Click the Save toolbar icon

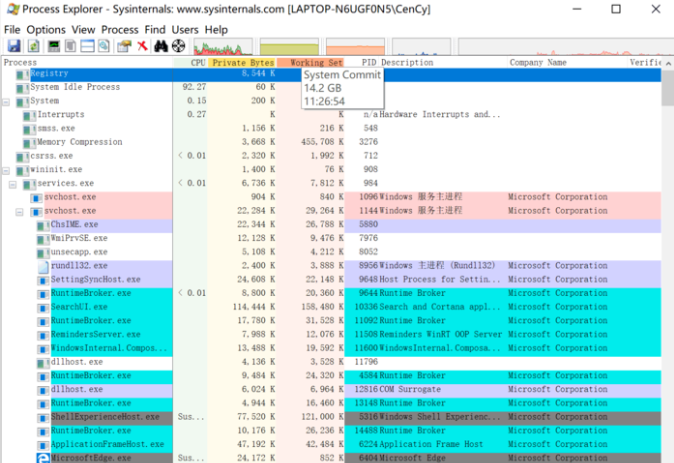pos(14,46)
